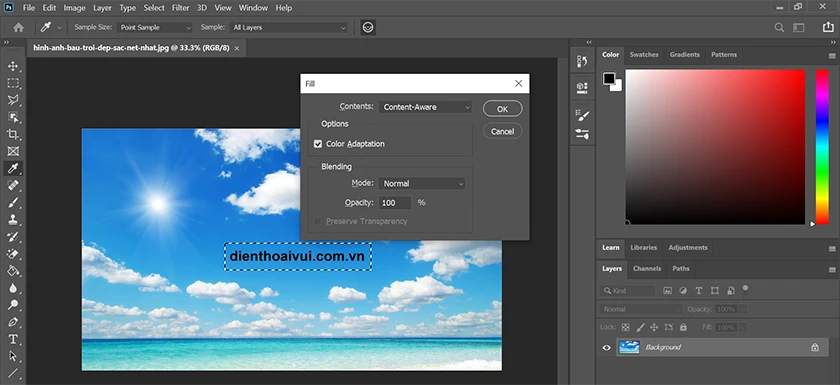This screenshot has height=385, width=840.
Task: Open the Select menu
Action: tap(154, 7)
